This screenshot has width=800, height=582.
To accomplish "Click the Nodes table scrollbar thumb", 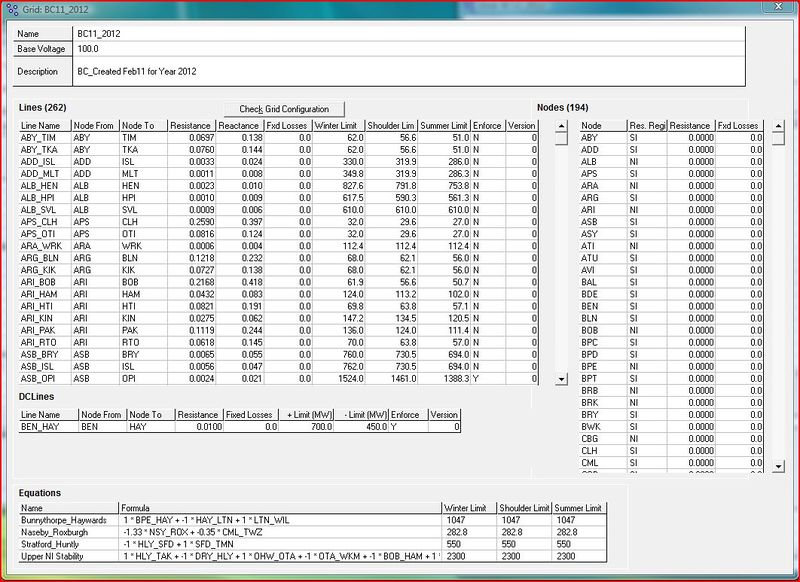I will tap(778, 139).
